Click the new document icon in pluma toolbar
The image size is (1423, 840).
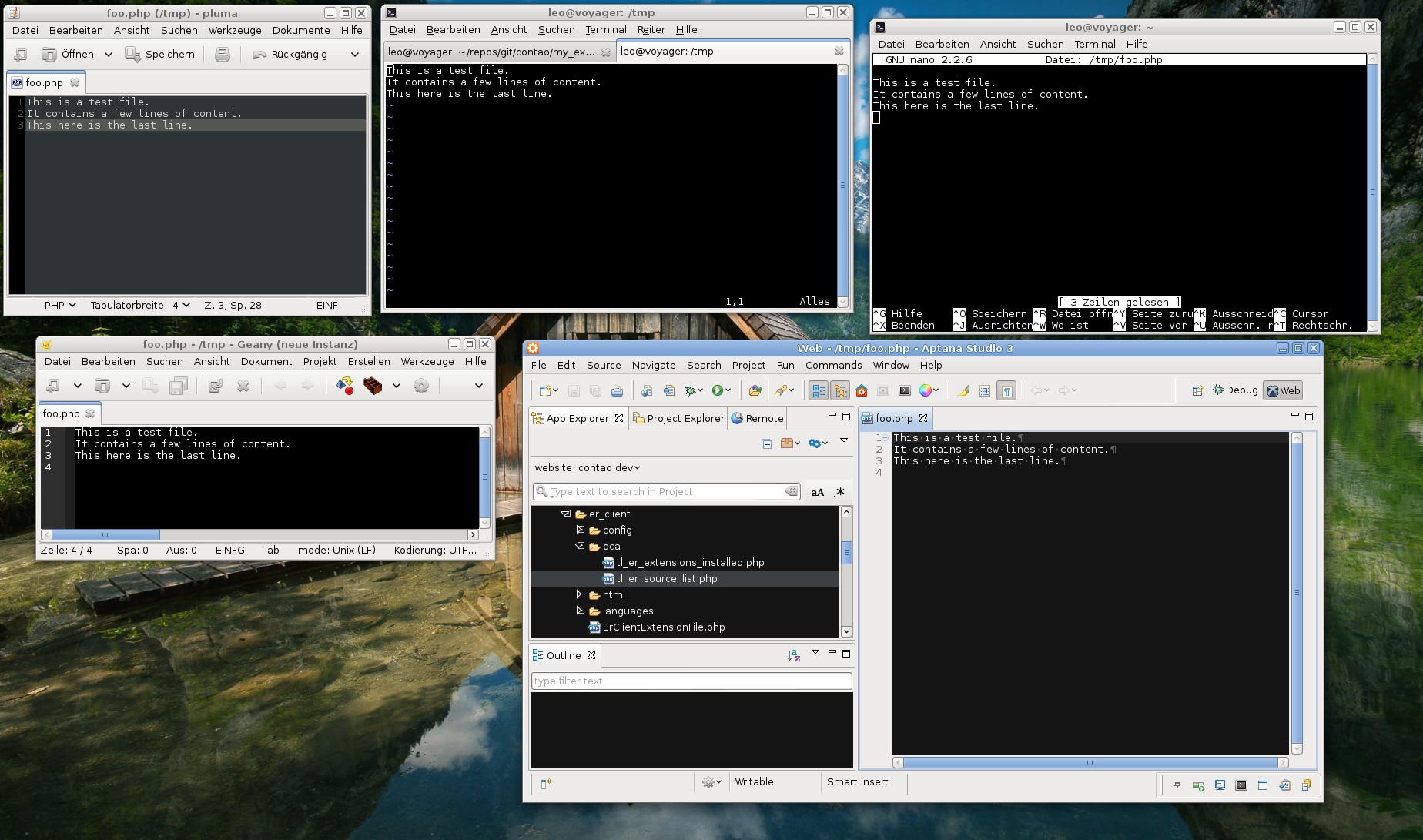[x=21, y=54]
